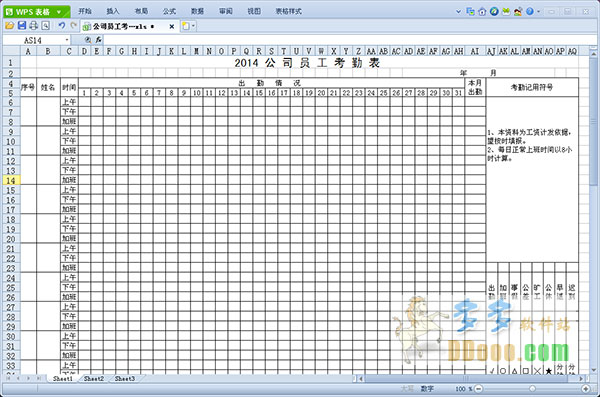This screenshot has width=600, height=397.
Task: Click the Print Preview icon
Action: [x=46, y=26]
